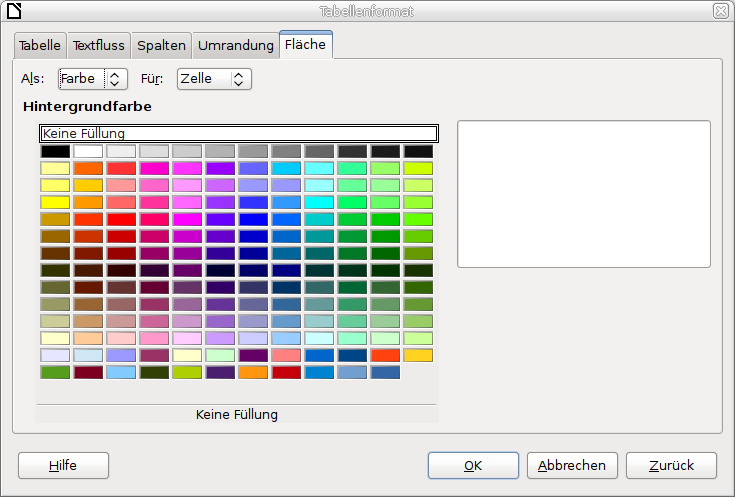This screenshot has height=497, width=735.
Task: Activate the Fläche tab
Action: click(306, 45)
